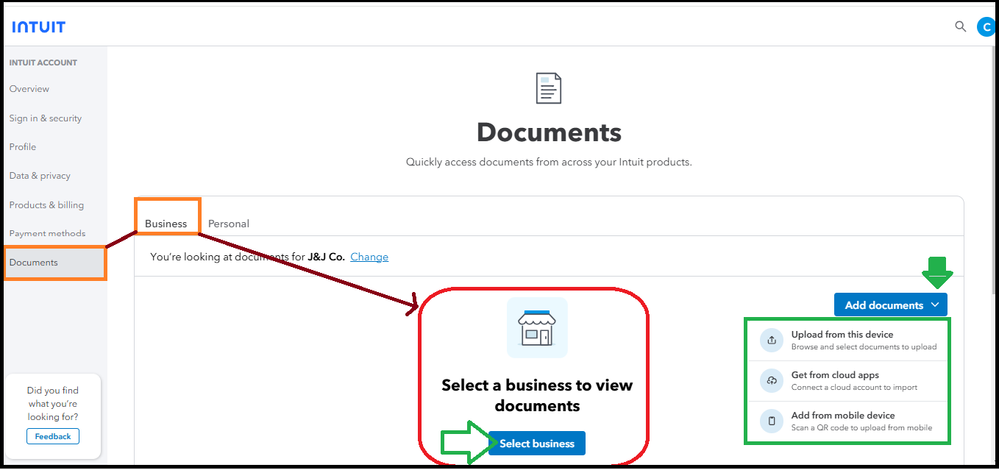999x470 pixels.
Task: Click the text "Quickly access documents from across your Intuit products."
Action: 549,162
